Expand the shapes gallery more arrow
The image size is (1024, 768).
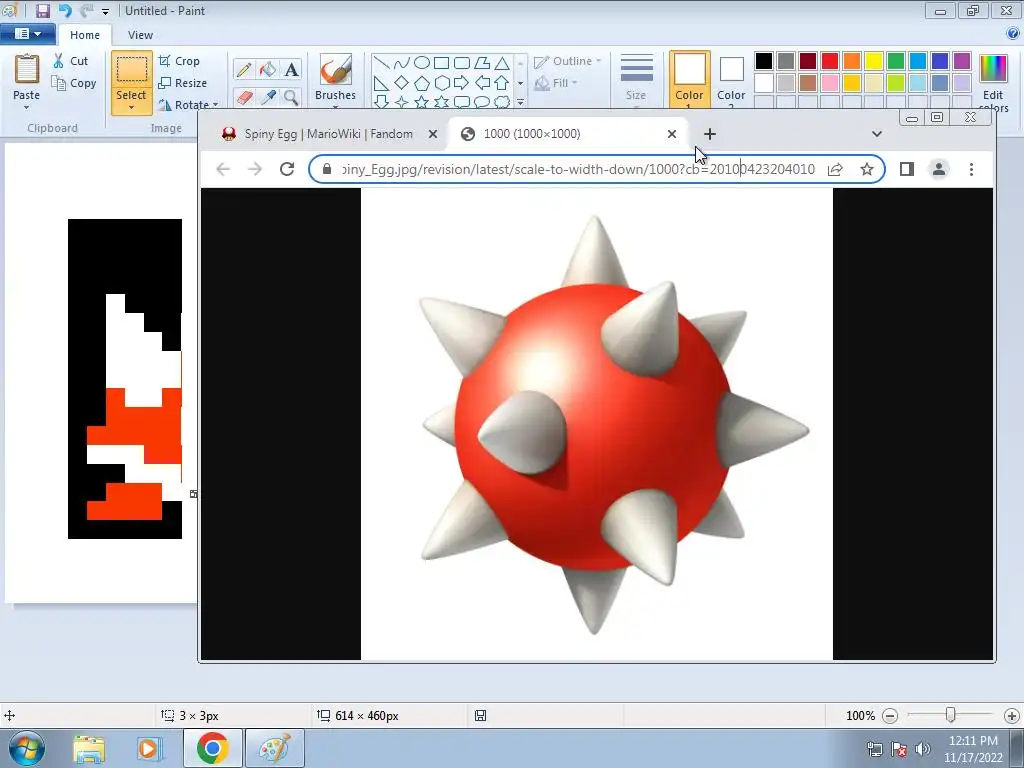pos(520,103)
